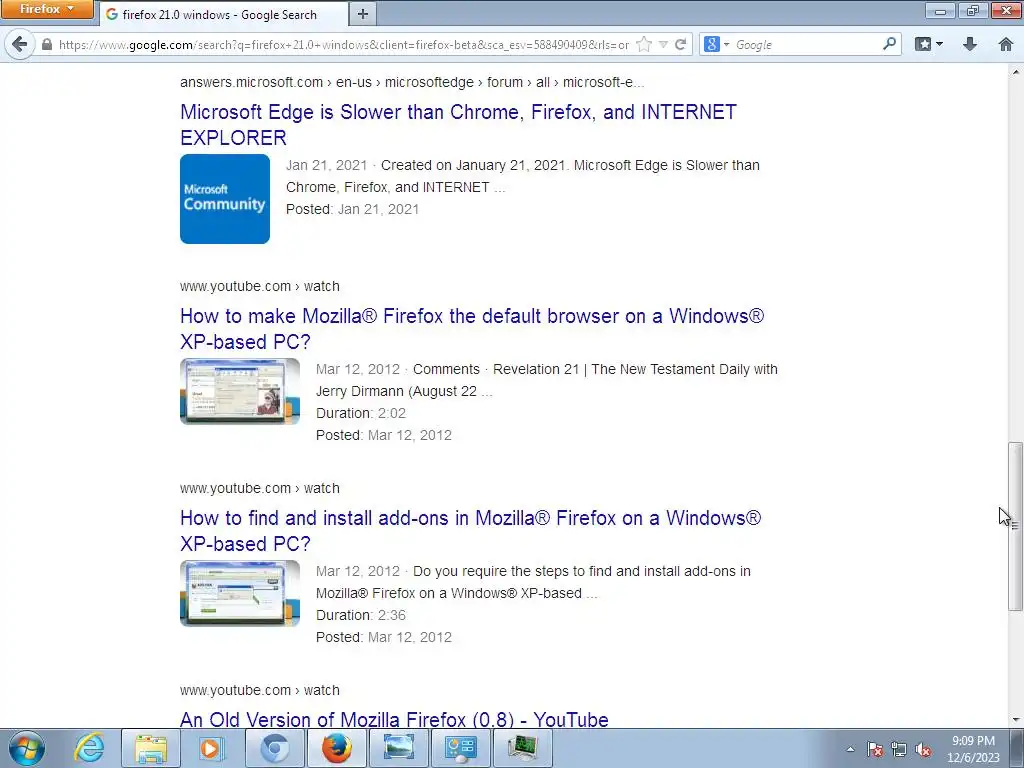1024x768 pixels.
Task: Click the magnifier search icon
Action: pyautogui.click(x=889, y=44)
